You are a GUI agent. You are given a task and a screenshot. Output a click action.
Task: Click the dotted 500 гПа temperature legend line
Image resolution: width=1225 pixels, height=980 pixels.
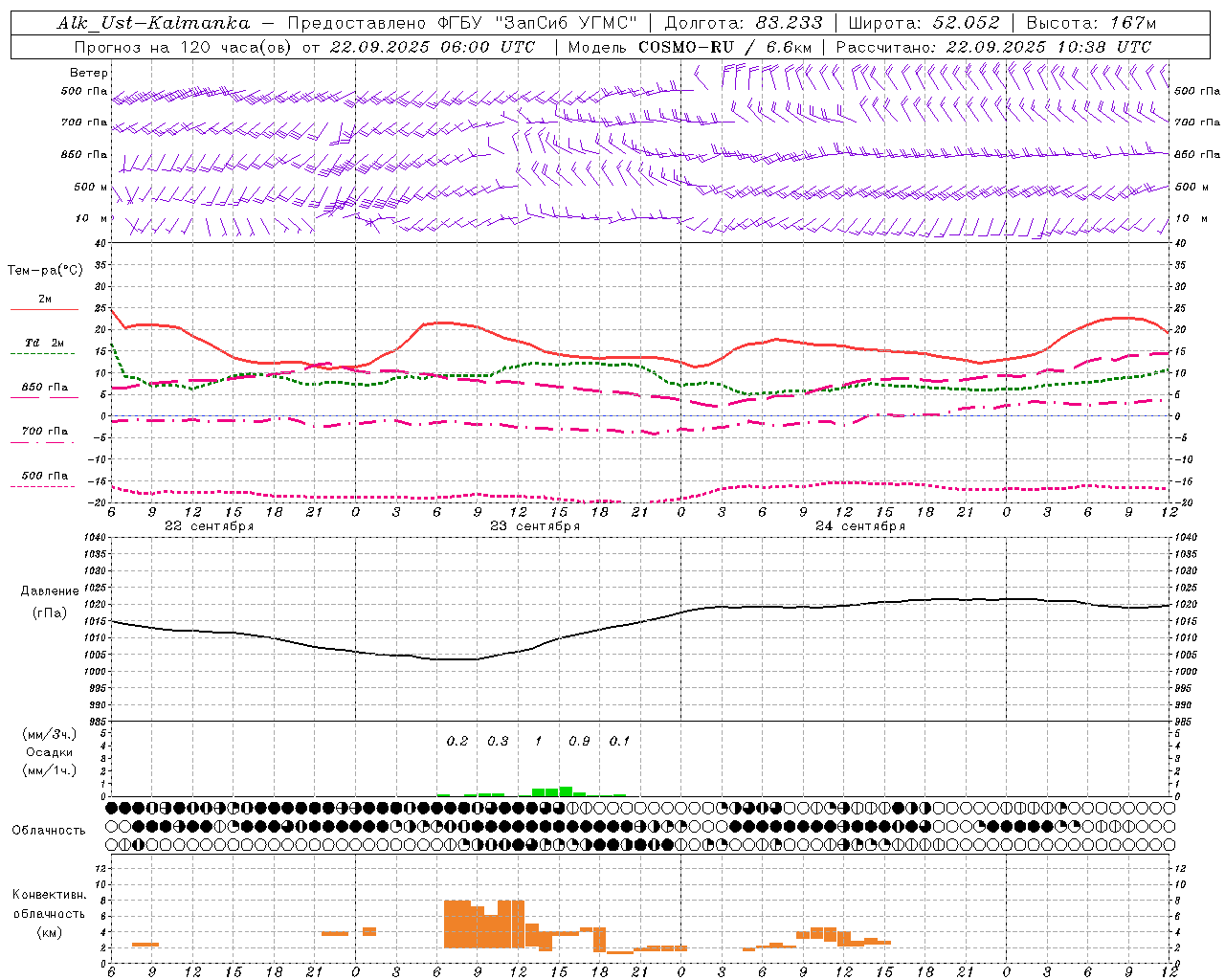(x=43, y=486)
